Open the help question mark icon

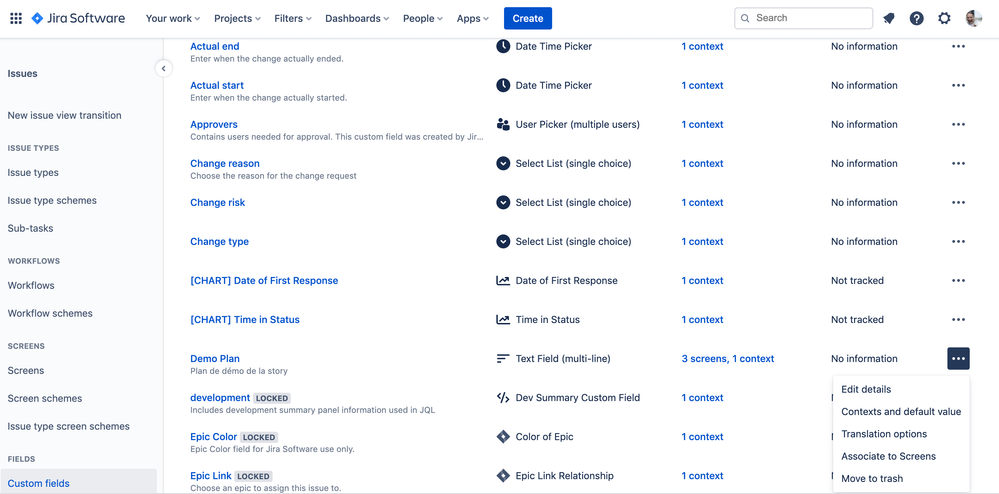917,18
